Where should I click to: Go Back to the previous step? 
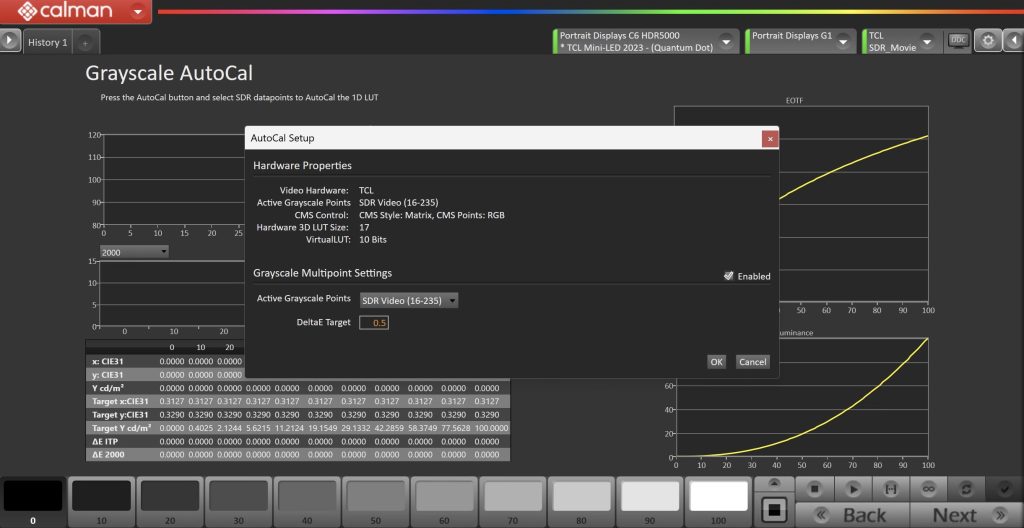pos(852,515)
